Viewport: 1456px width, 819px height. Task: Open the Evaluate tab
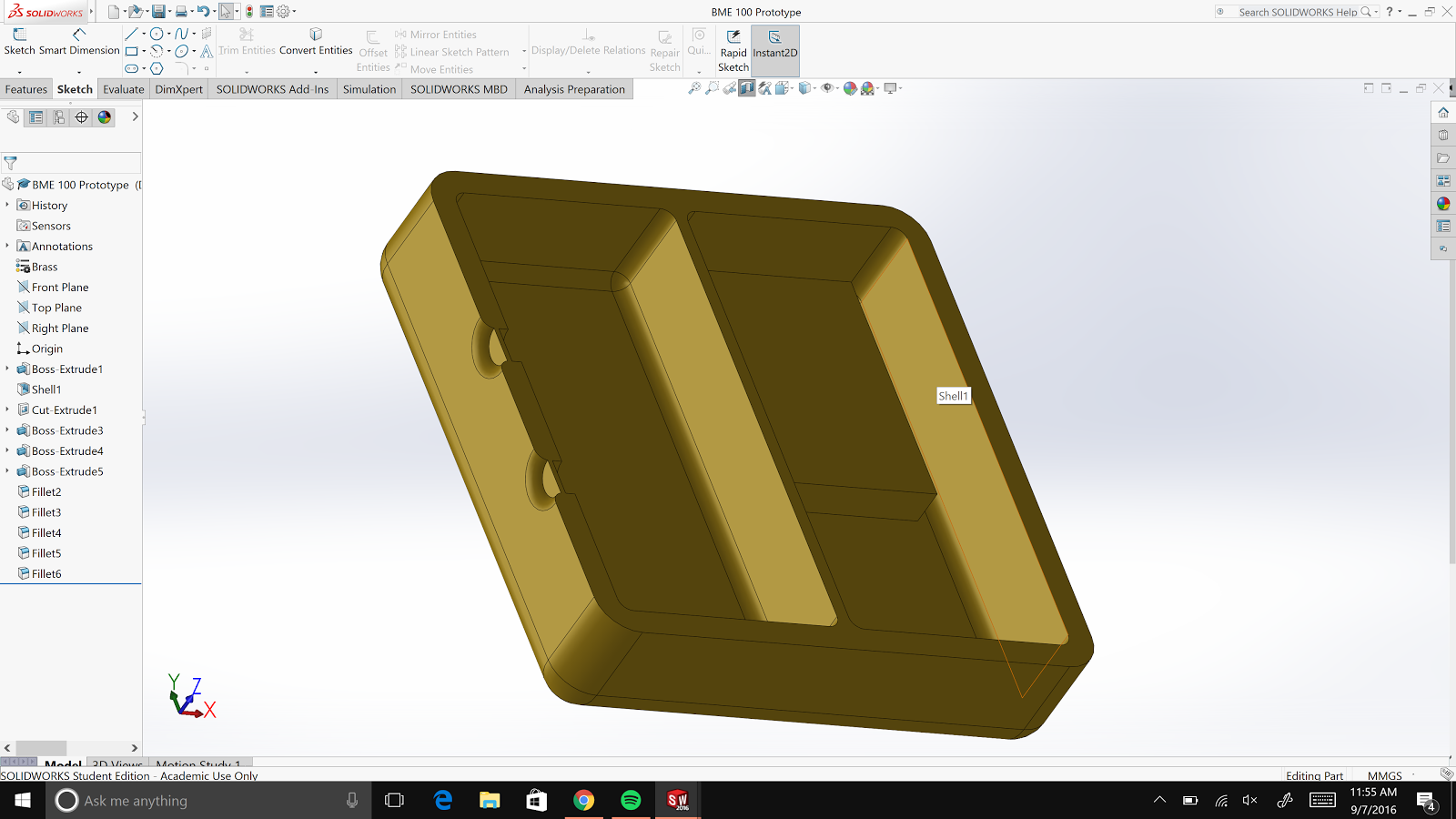coord(123,89)
